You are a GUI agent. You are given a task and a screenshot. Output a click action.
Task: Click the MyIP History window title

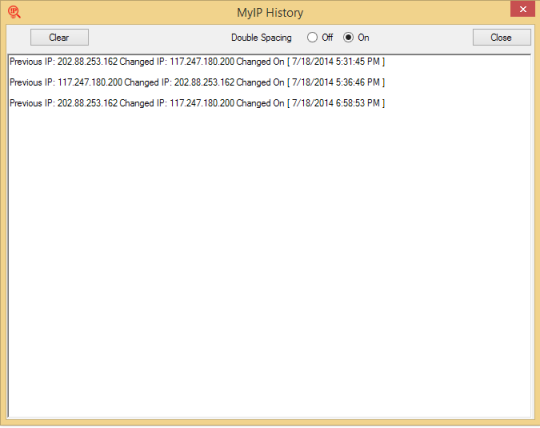pyautogui.click(x=270, y=13)
